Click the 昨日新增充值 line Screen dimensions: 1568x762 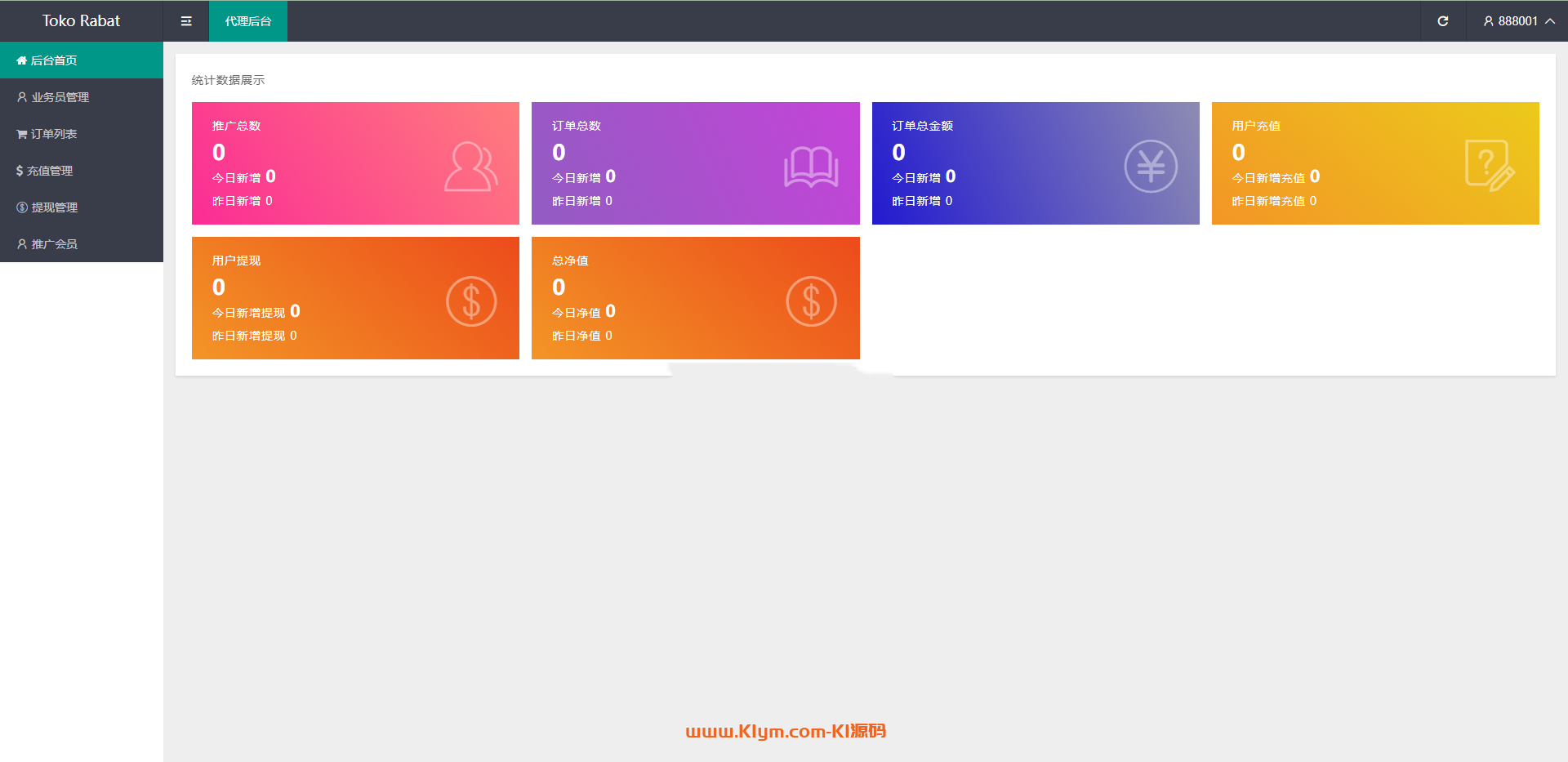click(x=1274, y=201)
